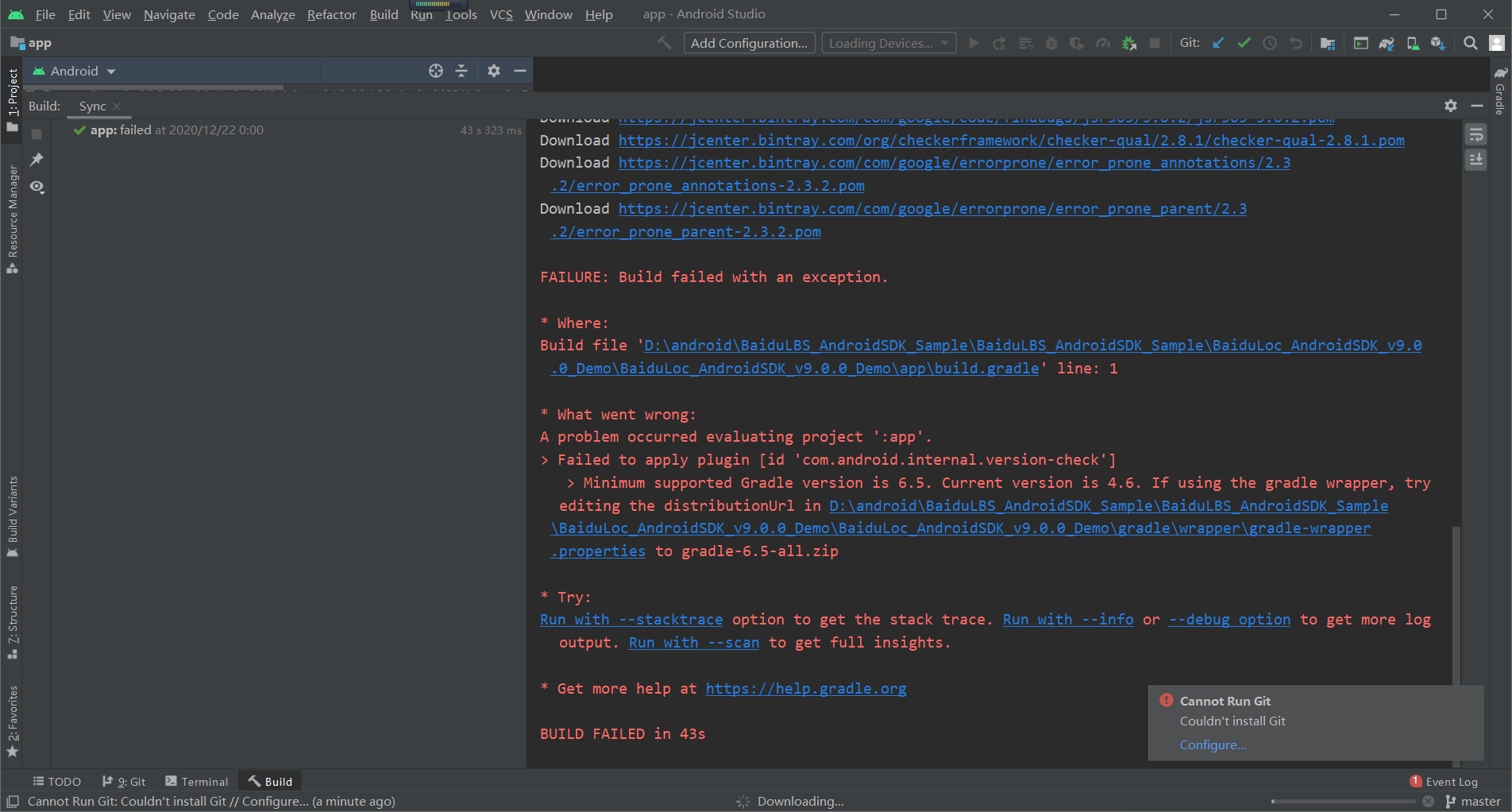Open Project panel gear settings
This screenshot has height=812, width=1512.
pyautogui.click(x=493, y=71)
